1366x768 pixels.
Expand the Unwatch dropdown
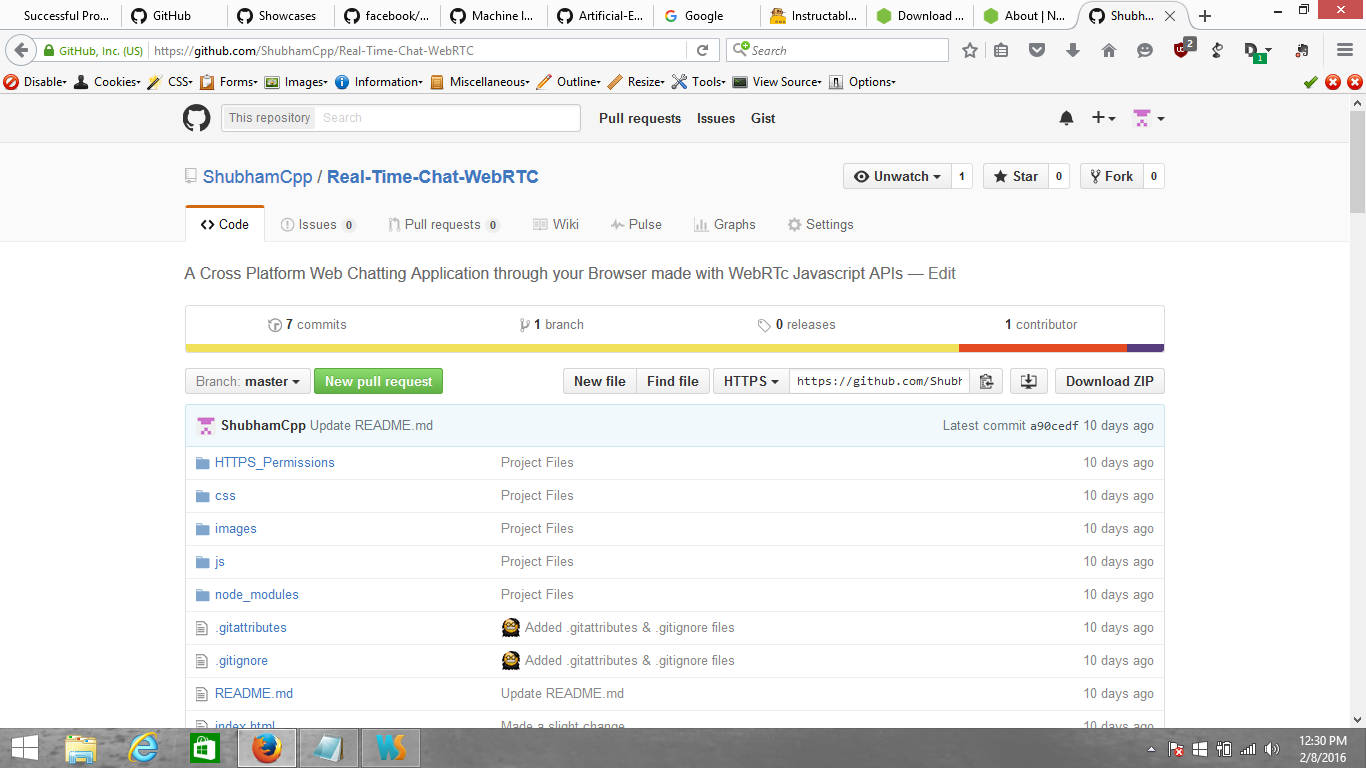[897, 176]
